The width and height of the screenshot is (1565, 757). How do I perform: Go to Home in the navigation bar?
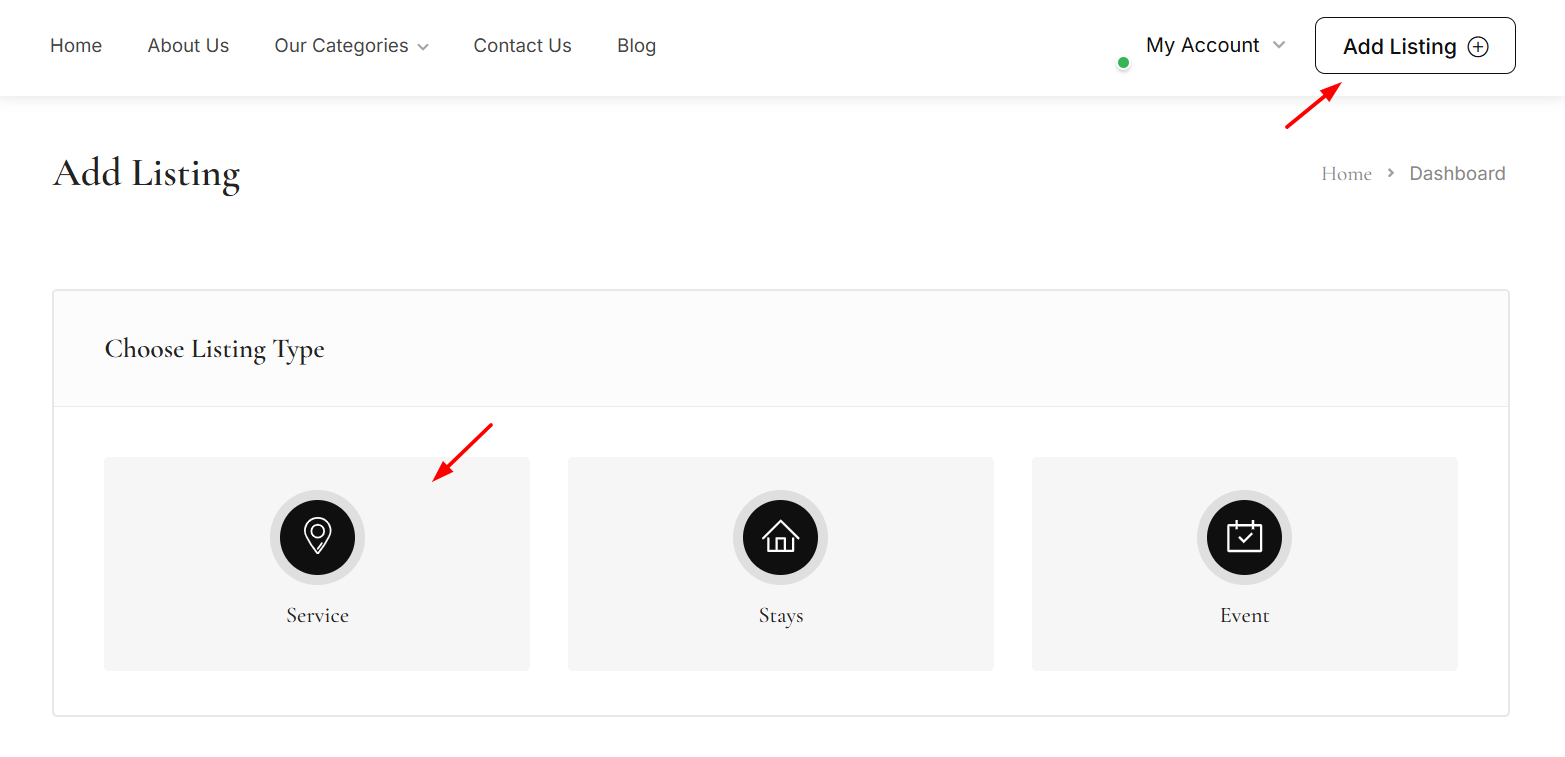[x=76, y=46]
